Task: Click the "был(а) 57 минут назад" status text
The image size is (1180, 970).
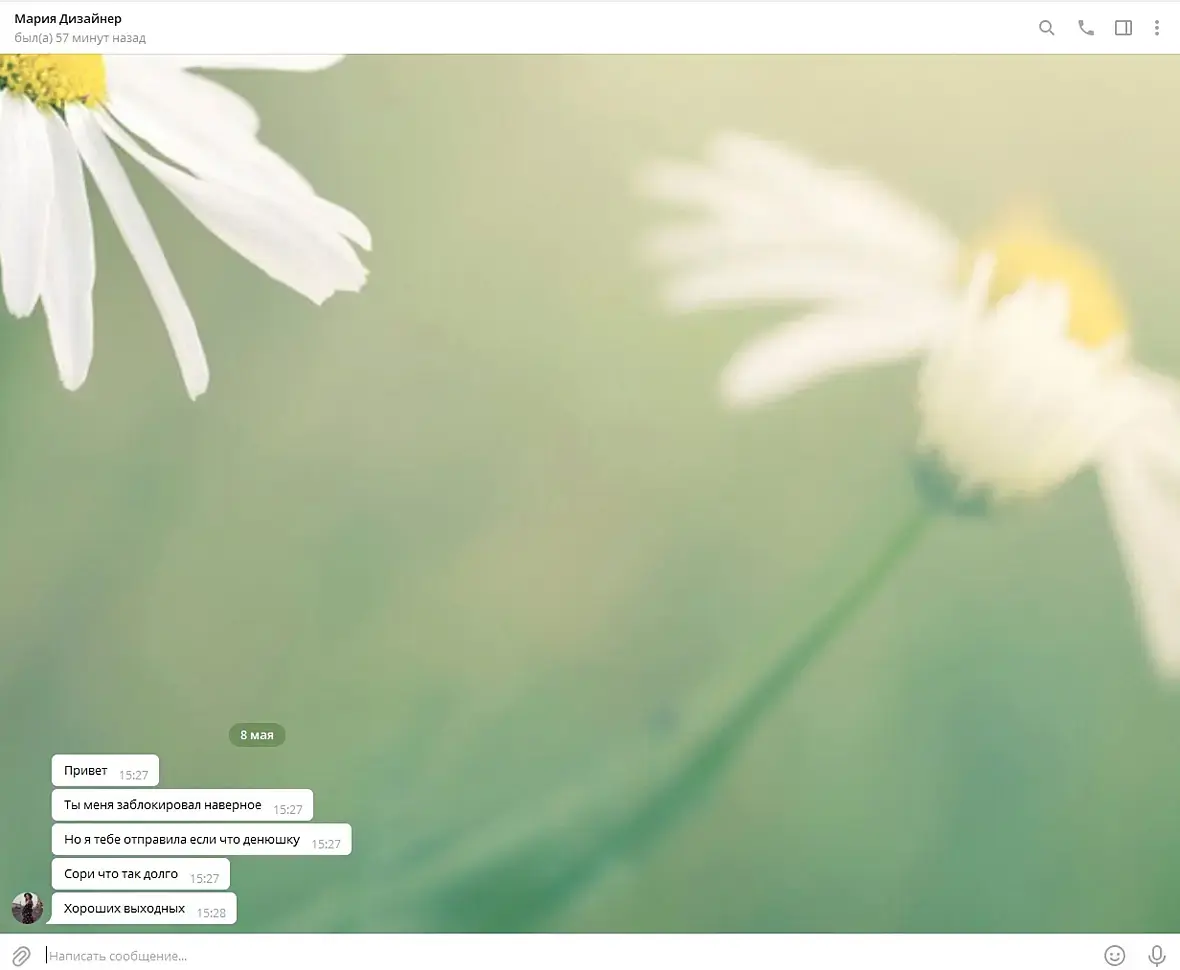Action: (80, 38)
